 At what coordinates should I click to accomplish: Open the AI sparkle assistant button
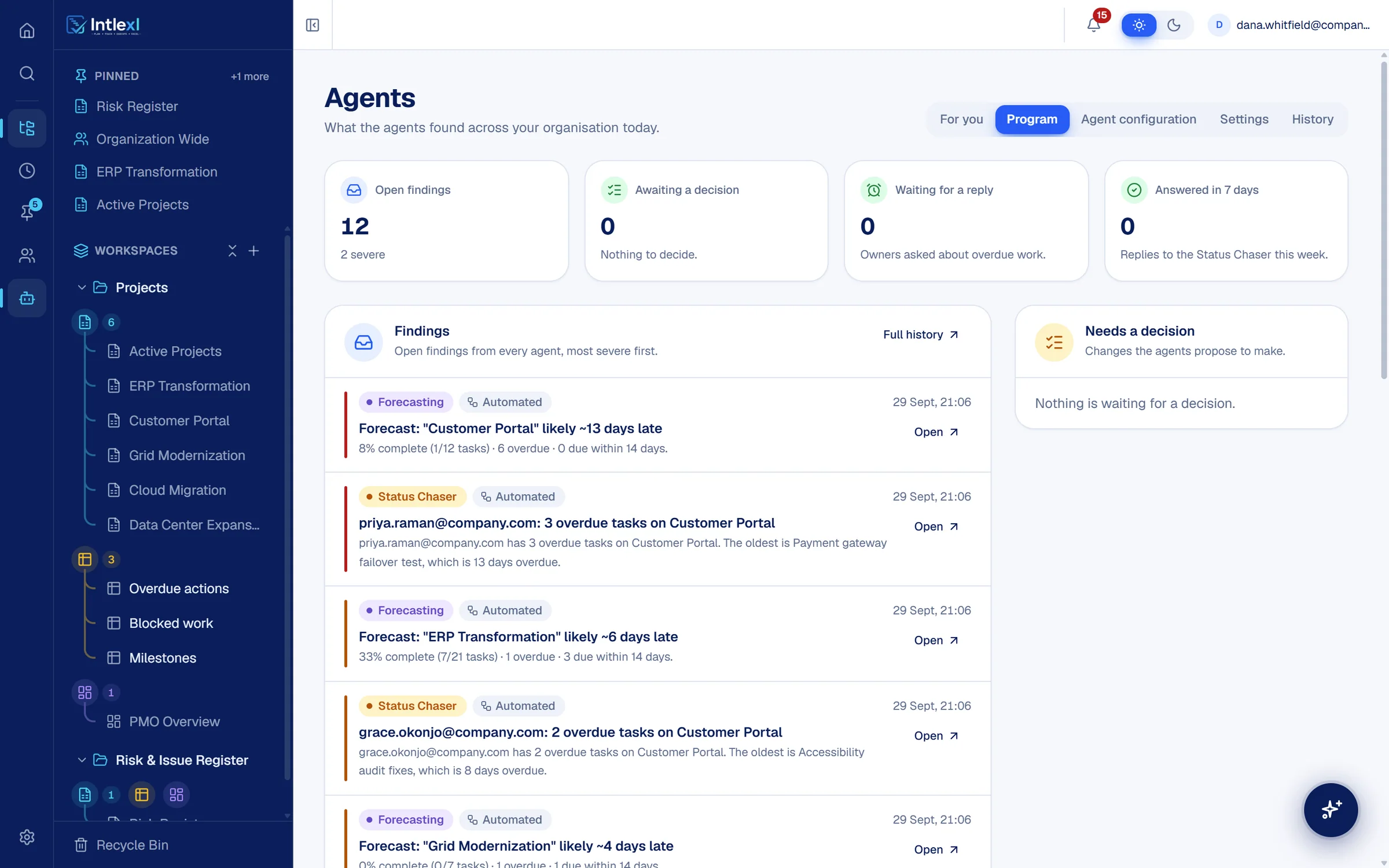[x=1331, y=810]
